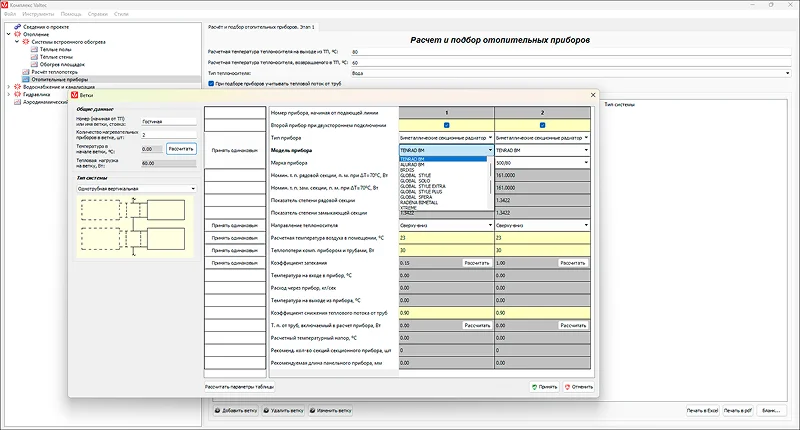
Task: Click Рассчитать for Коэффициент затекания column 2
Action: (x=573, y=263)
